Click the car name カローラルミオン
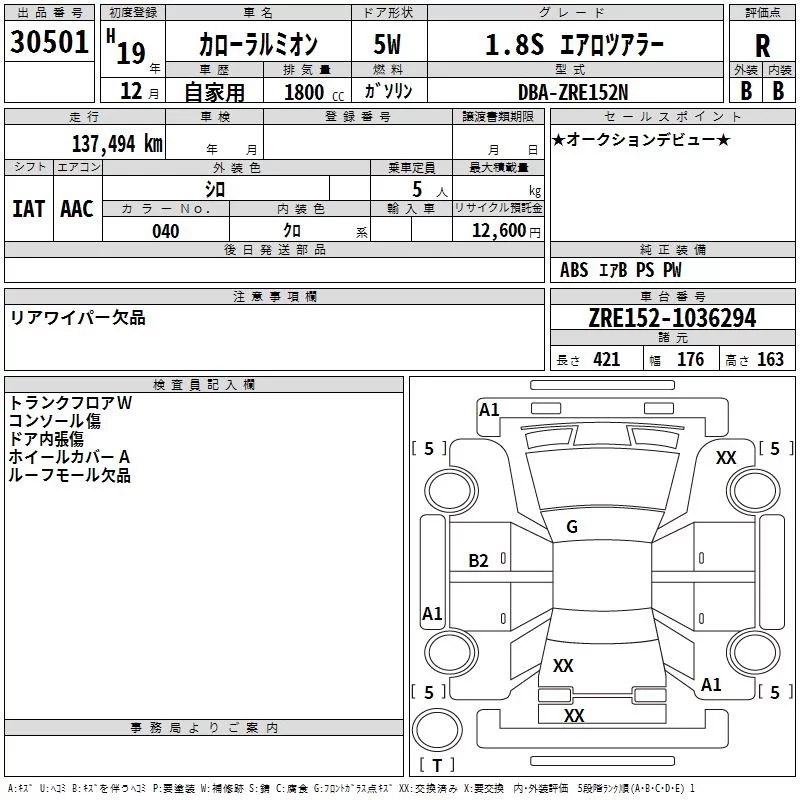Viewport: 800px width, 800px height. [258, 45]
